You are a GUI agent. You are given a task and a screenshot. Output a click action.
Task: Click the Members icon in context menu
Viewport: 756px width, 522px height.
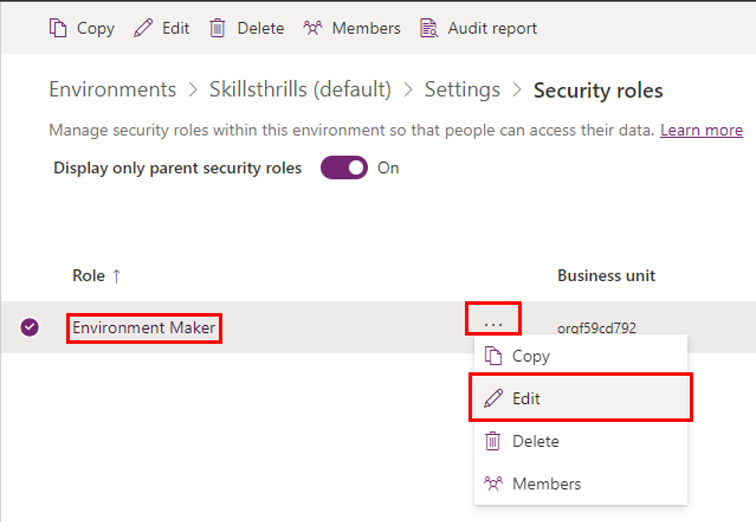(x=493, y=484)
